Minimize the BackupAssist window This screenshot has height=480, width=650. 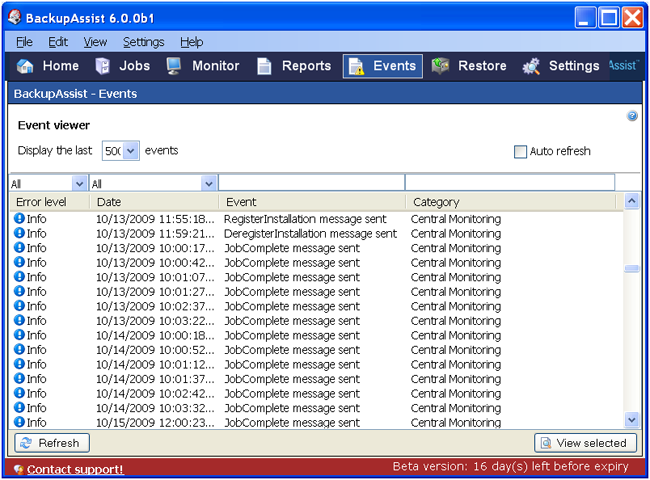tap(585, 18)
